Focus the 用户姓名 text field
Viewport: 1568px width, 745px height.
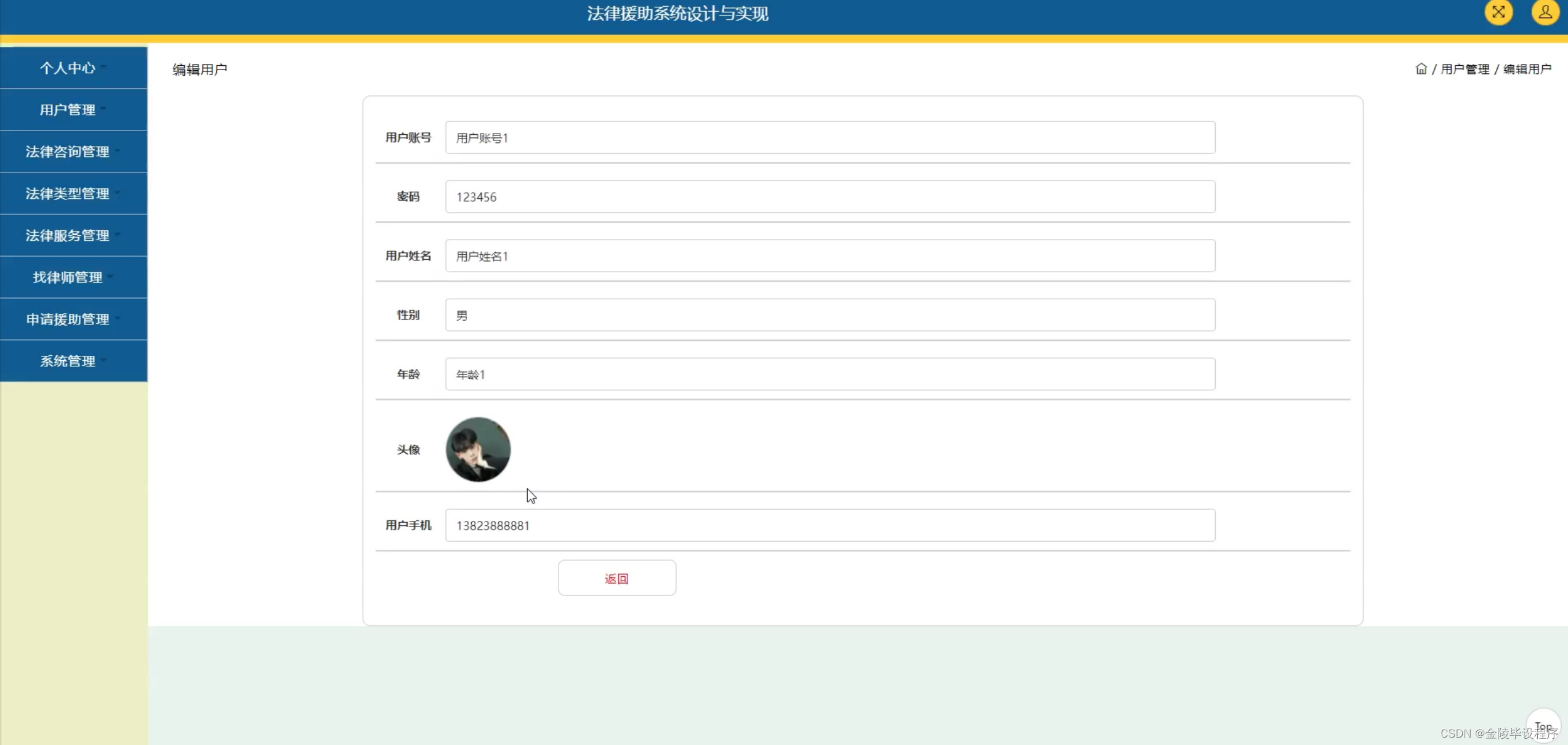click(830, 256)
